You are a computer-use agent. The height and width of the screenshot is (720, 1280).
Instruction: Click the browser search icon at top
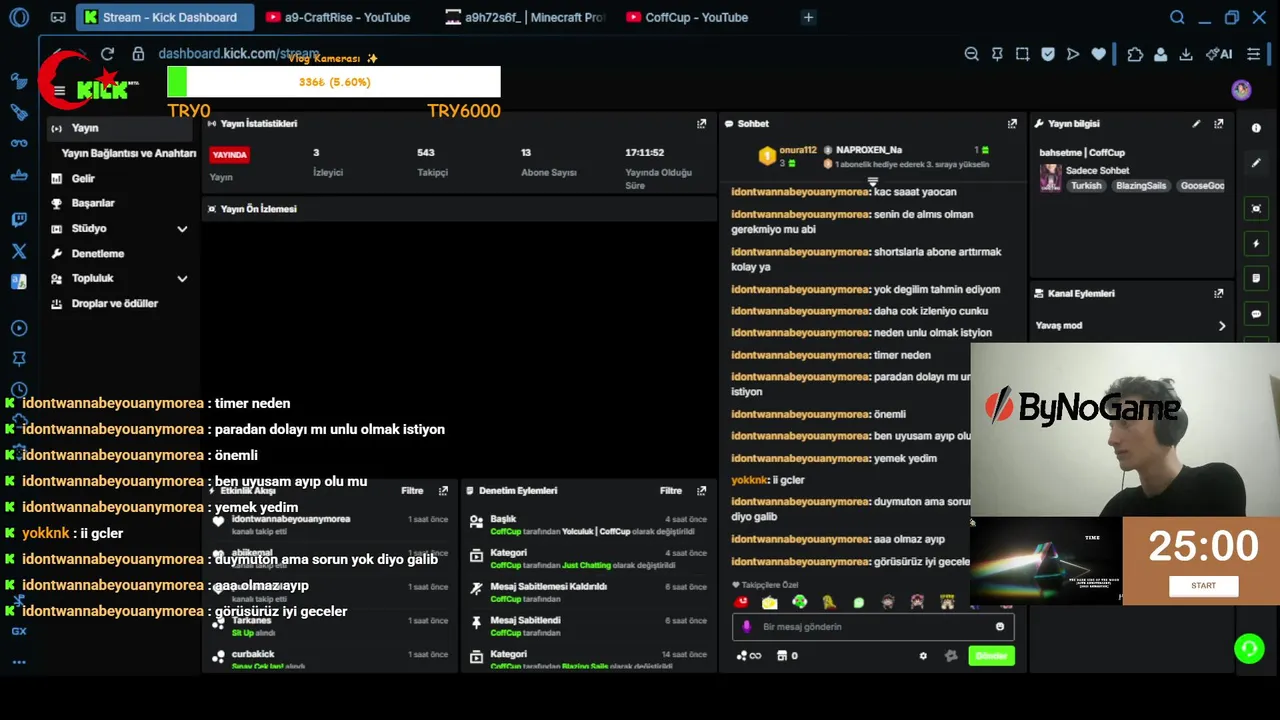point(1177,17)
